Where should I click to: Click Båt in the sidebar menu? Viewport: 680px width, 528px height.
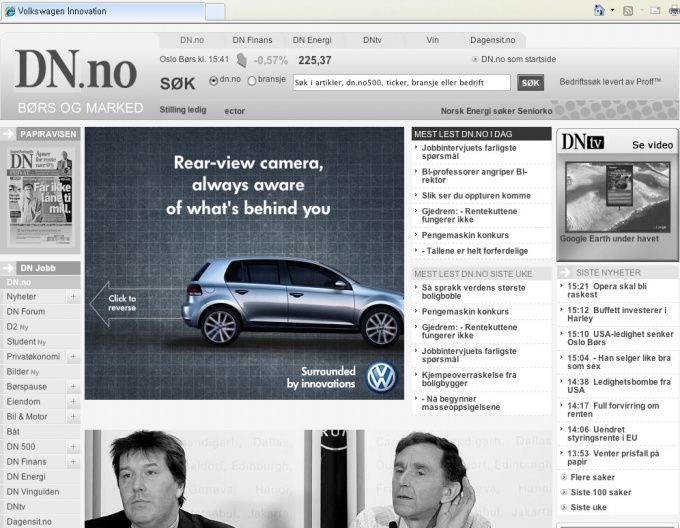coord(13,431)
